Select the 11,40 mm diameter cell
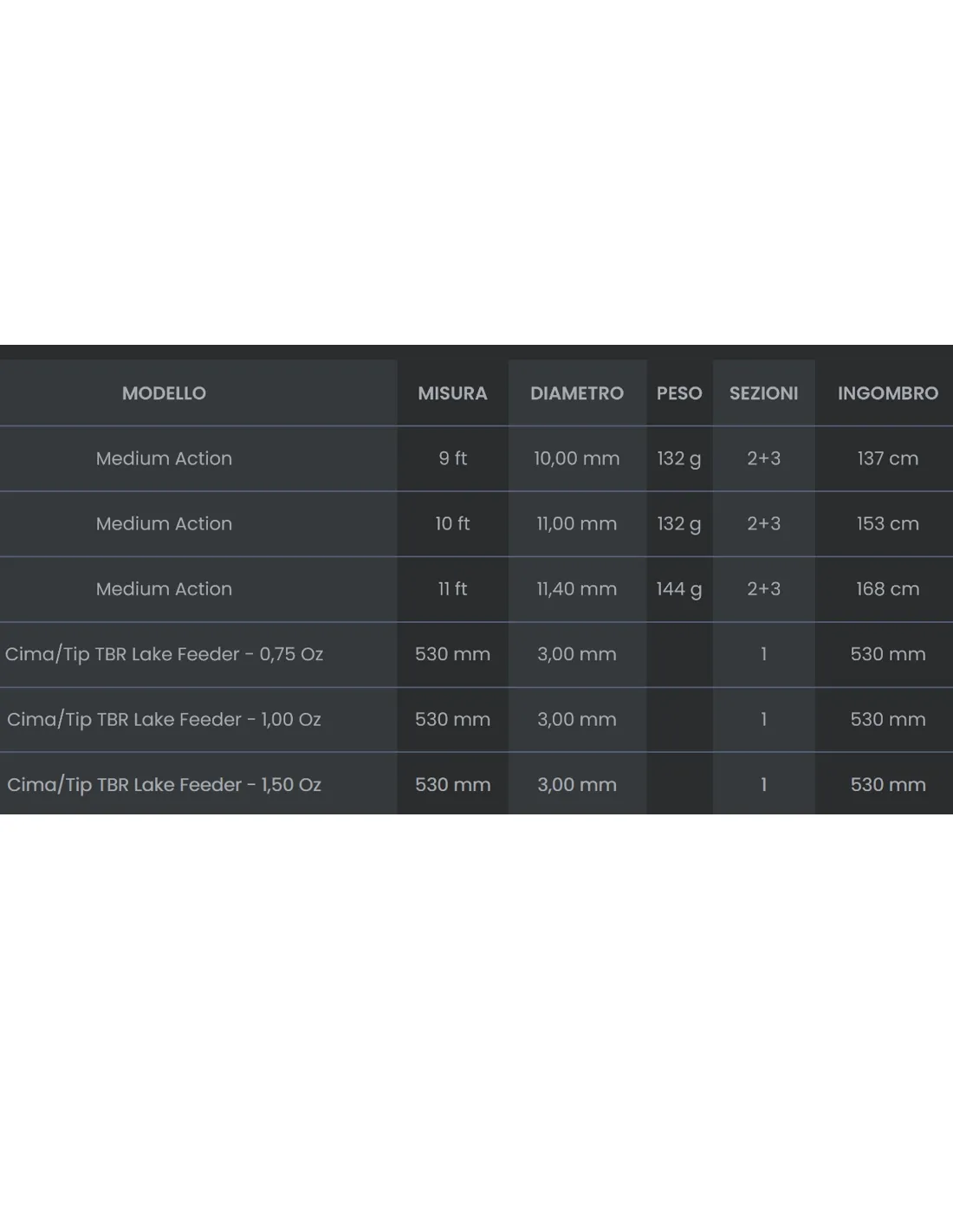Viewport: 953px width, 1232px height. [x=577, y=589]
